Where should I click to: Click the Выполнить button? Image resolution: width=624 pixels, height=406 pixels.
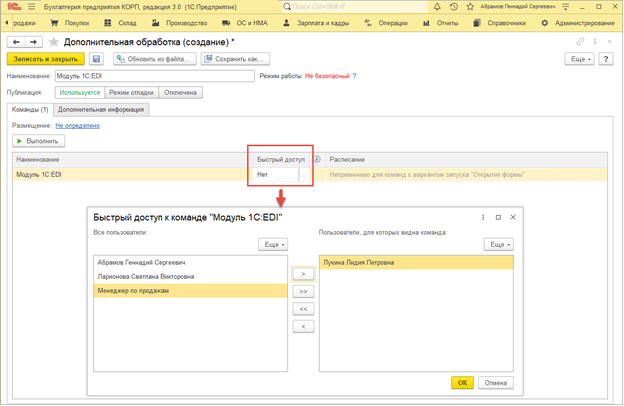click(39, 141)
